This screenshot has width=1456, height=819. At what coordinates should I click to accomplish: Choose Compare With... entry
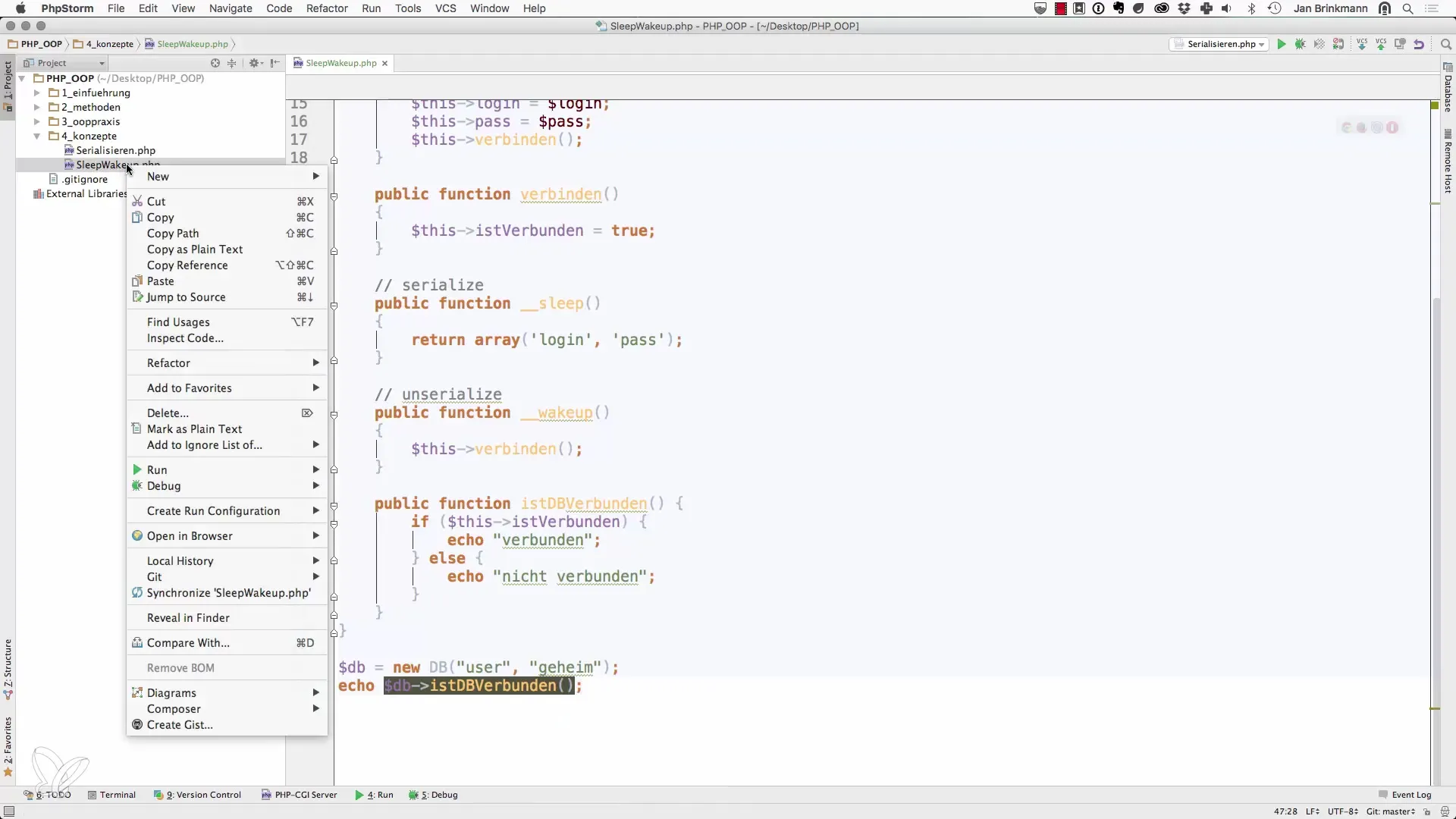click(x=227, y=643)
